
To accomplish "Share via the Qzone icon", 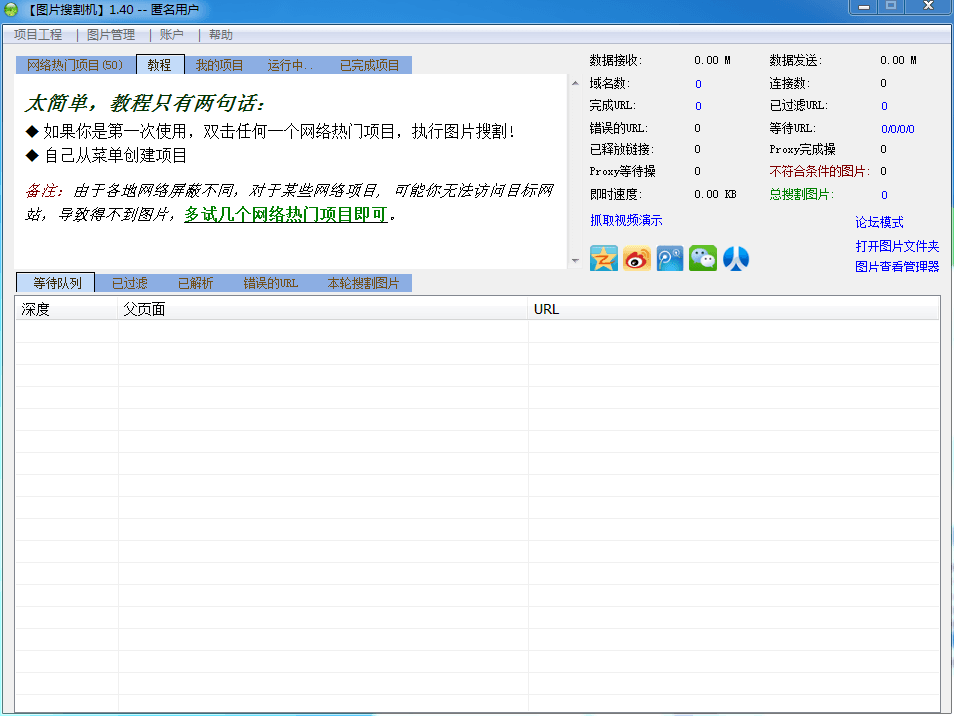I will pos(603,258).
